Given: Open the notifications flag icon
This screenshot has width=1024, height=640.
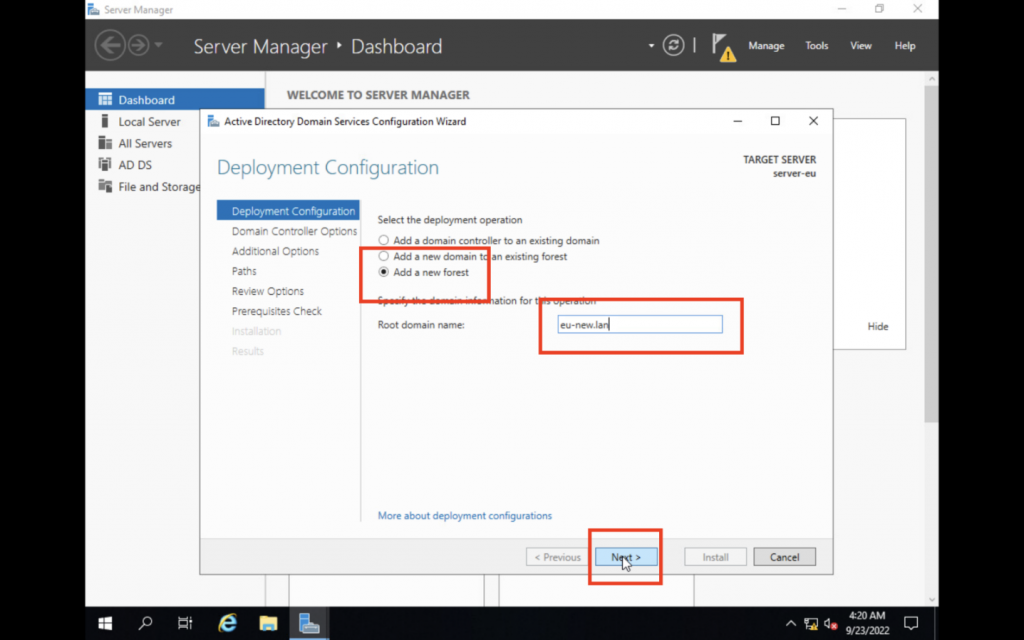Looking at the screenshot, I should point(722,46).
